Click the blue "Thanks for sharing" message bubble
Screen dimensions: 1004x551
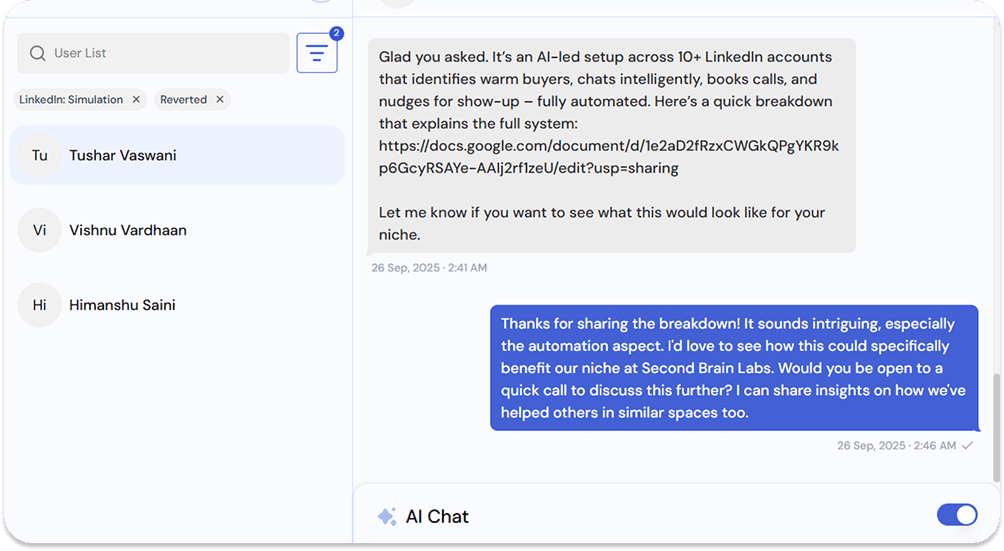point(733,368)
